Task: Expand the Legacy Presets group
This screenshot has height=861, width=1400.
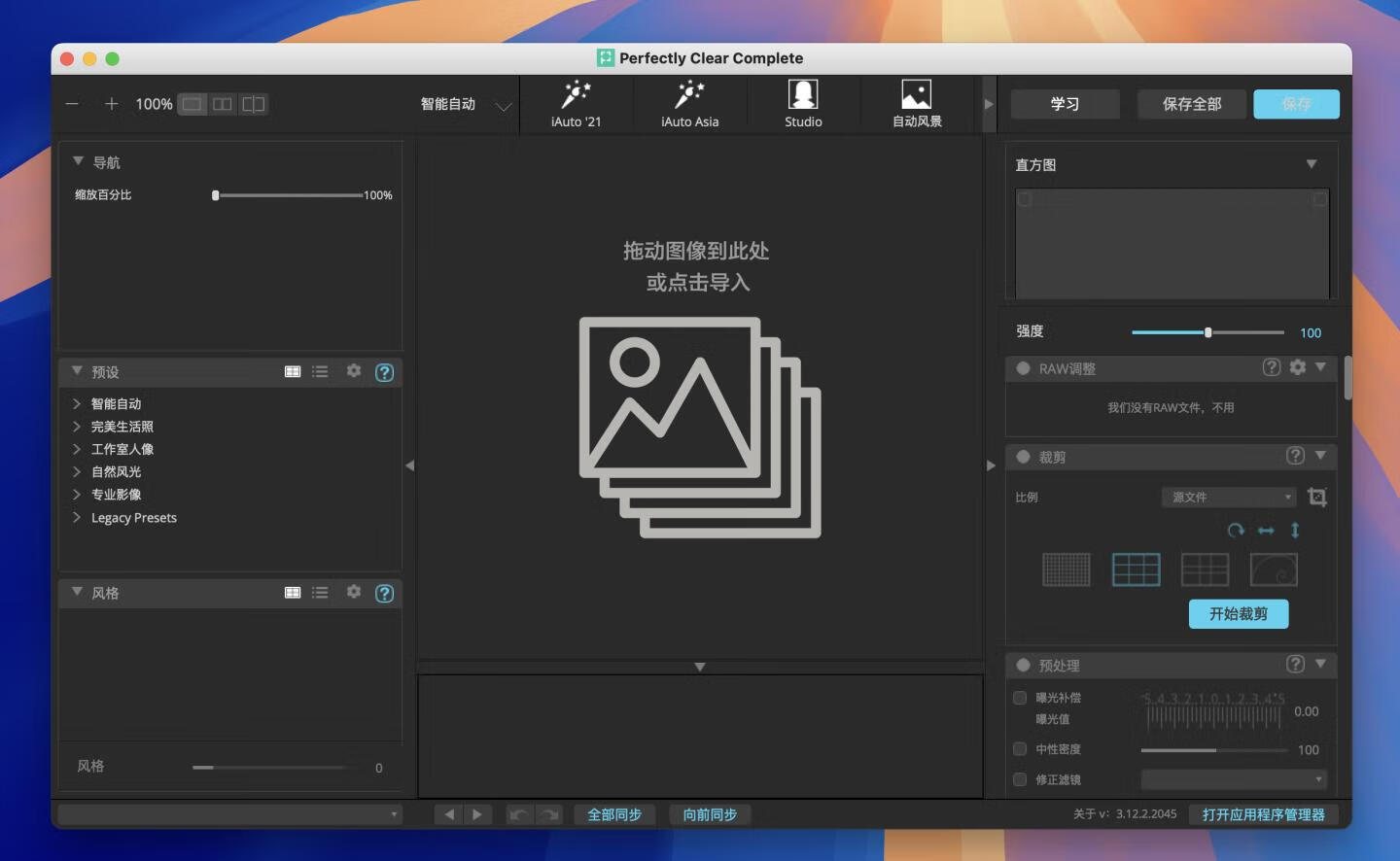Action: pos(76,517)
